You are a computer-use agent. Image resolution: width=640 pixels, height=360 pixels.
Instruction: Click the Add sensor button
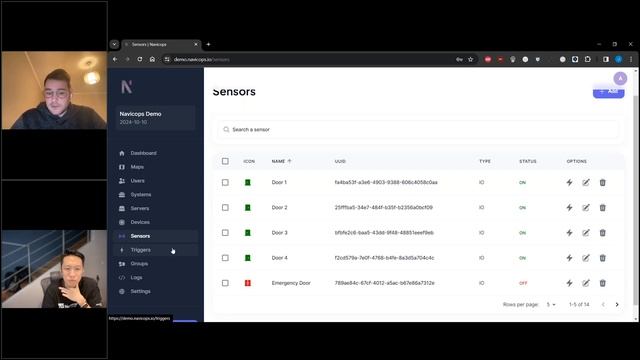tap(609, 91)
